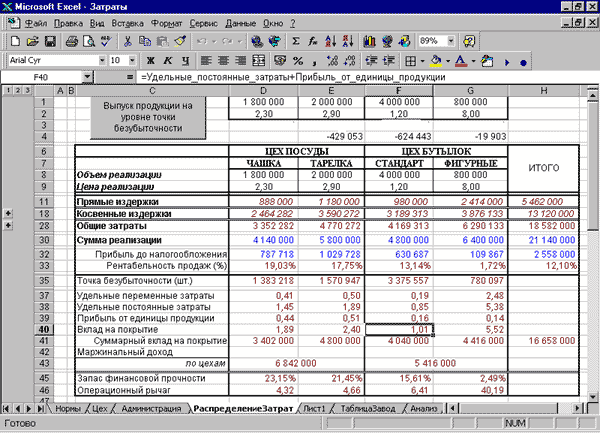Toggle align left
Viewport: 600px width, 437px height.
point(206,61)
